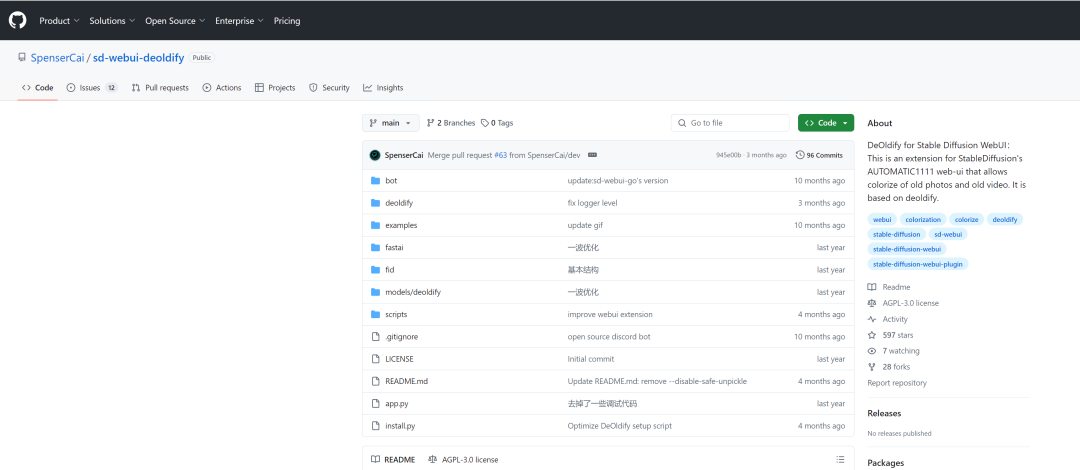Screen dimensions: 1080x470
Task: Open the Actions tab
Action: 222,88
